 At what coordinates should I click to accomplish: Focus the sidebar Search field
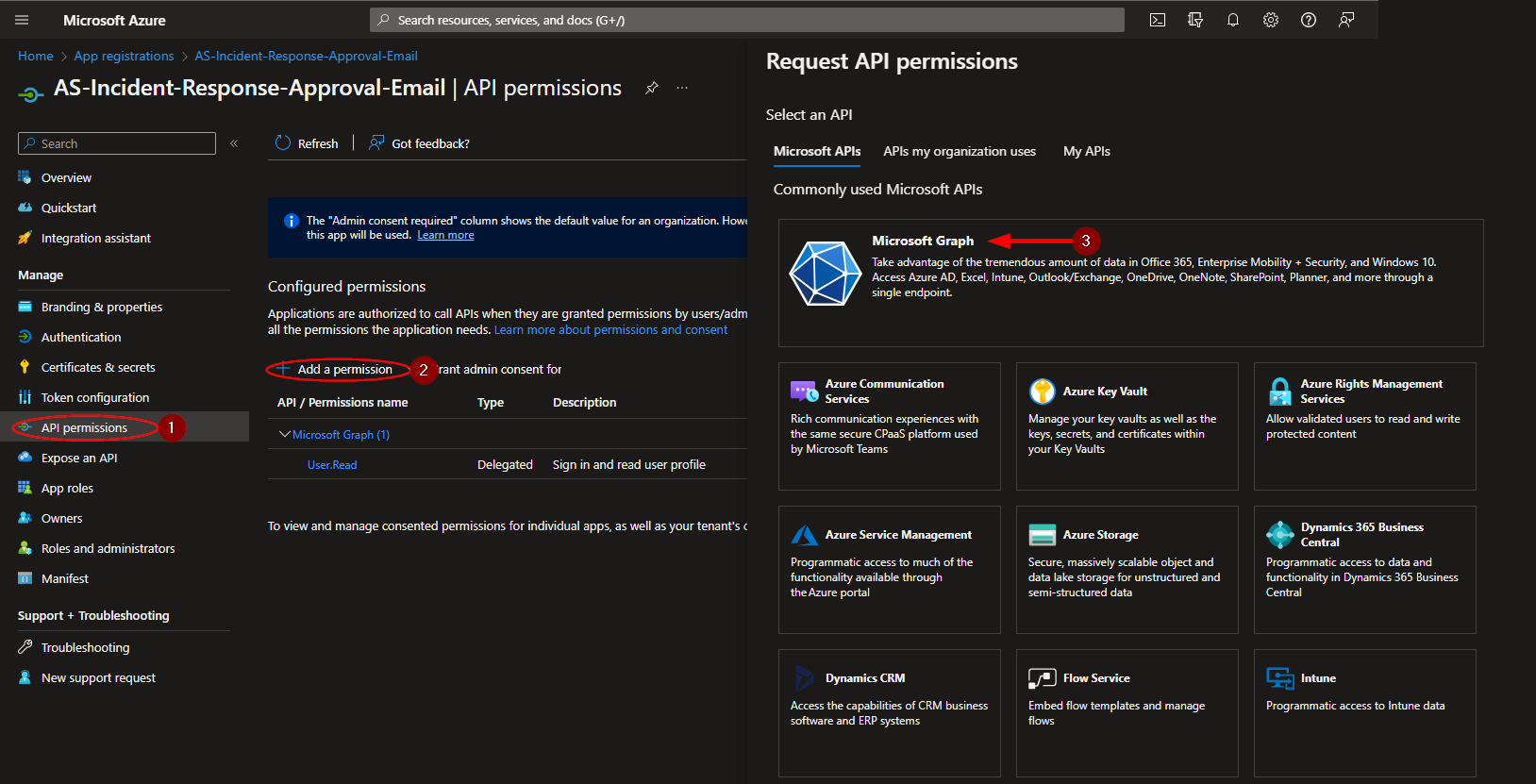pos(117,143)
